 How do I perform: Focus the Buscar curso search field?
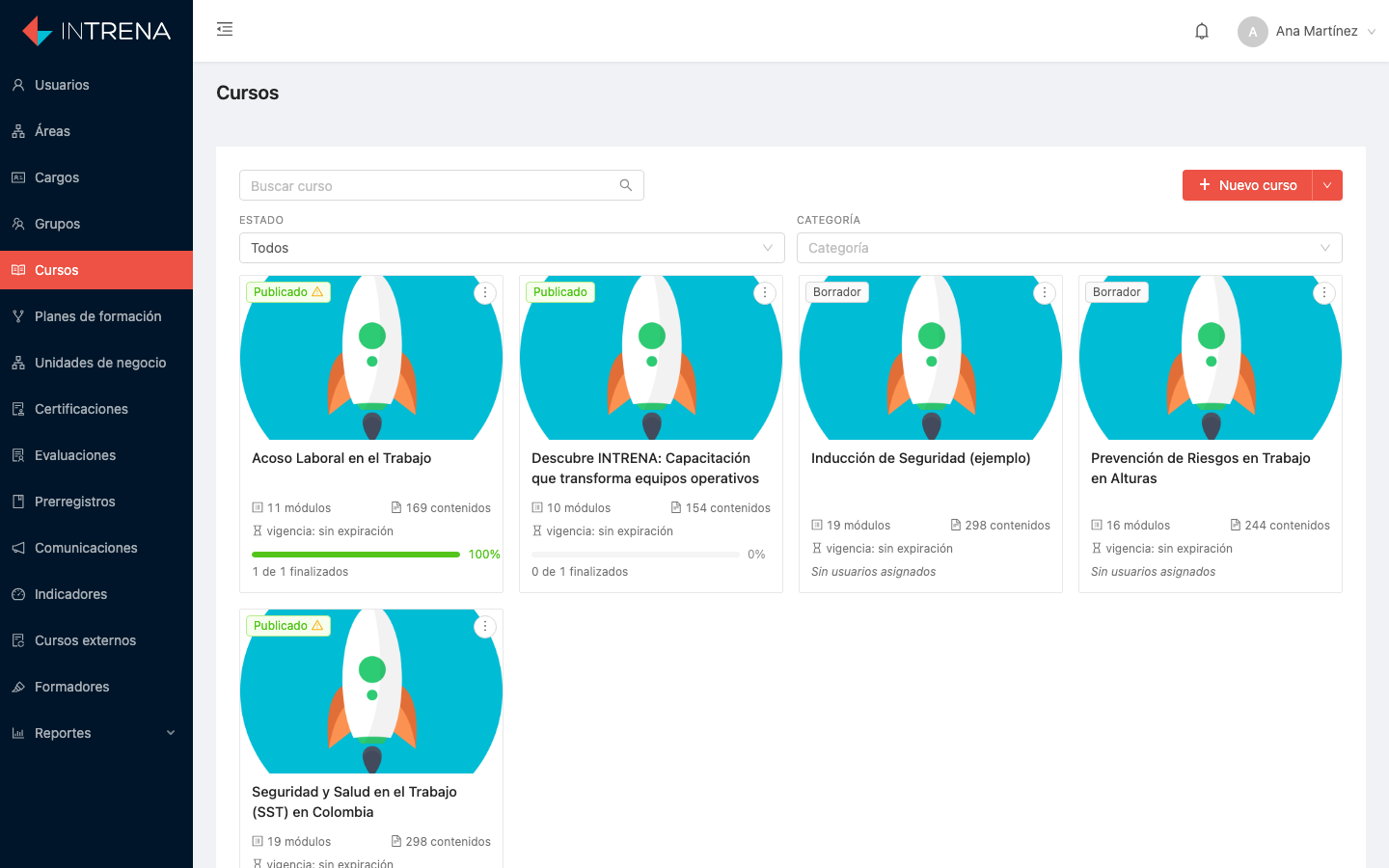(442, 185)
